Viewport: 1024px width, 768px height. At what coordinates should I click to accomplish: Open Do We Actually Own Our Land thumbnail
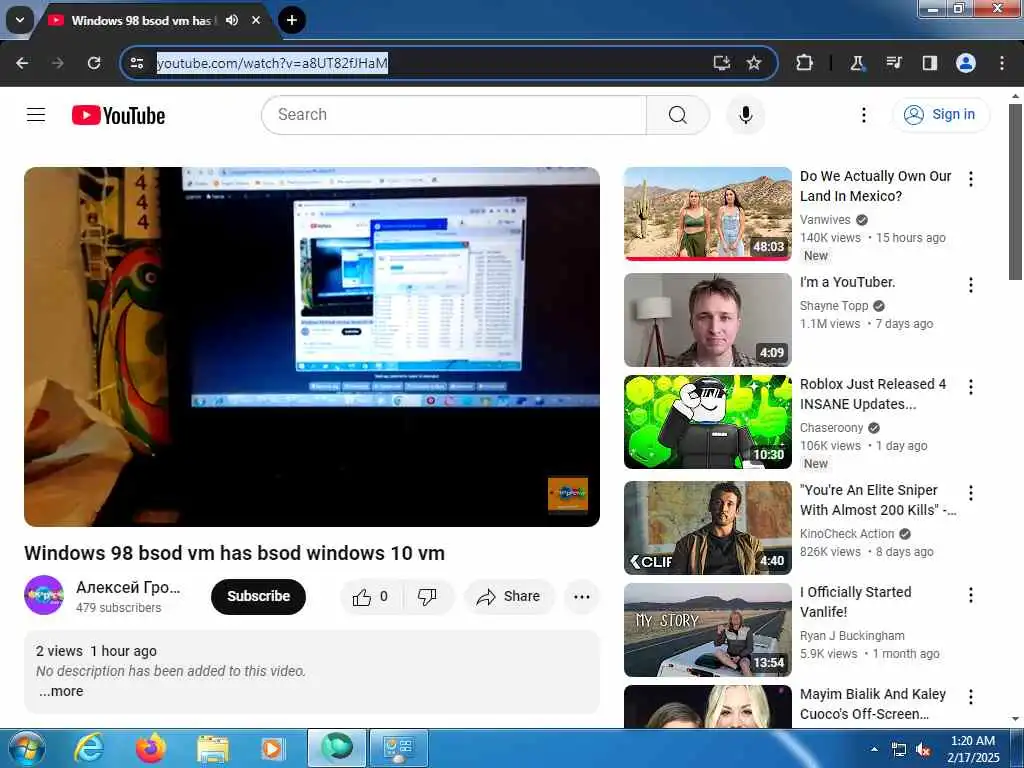pos(708,214)
